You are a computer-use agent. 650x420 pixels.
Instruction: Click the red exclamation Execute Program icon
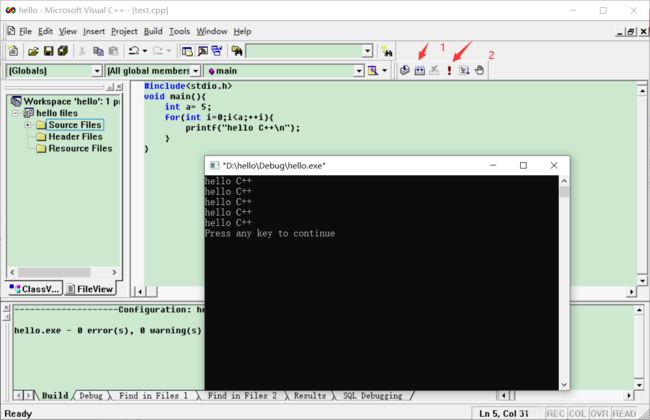[449, 70]
